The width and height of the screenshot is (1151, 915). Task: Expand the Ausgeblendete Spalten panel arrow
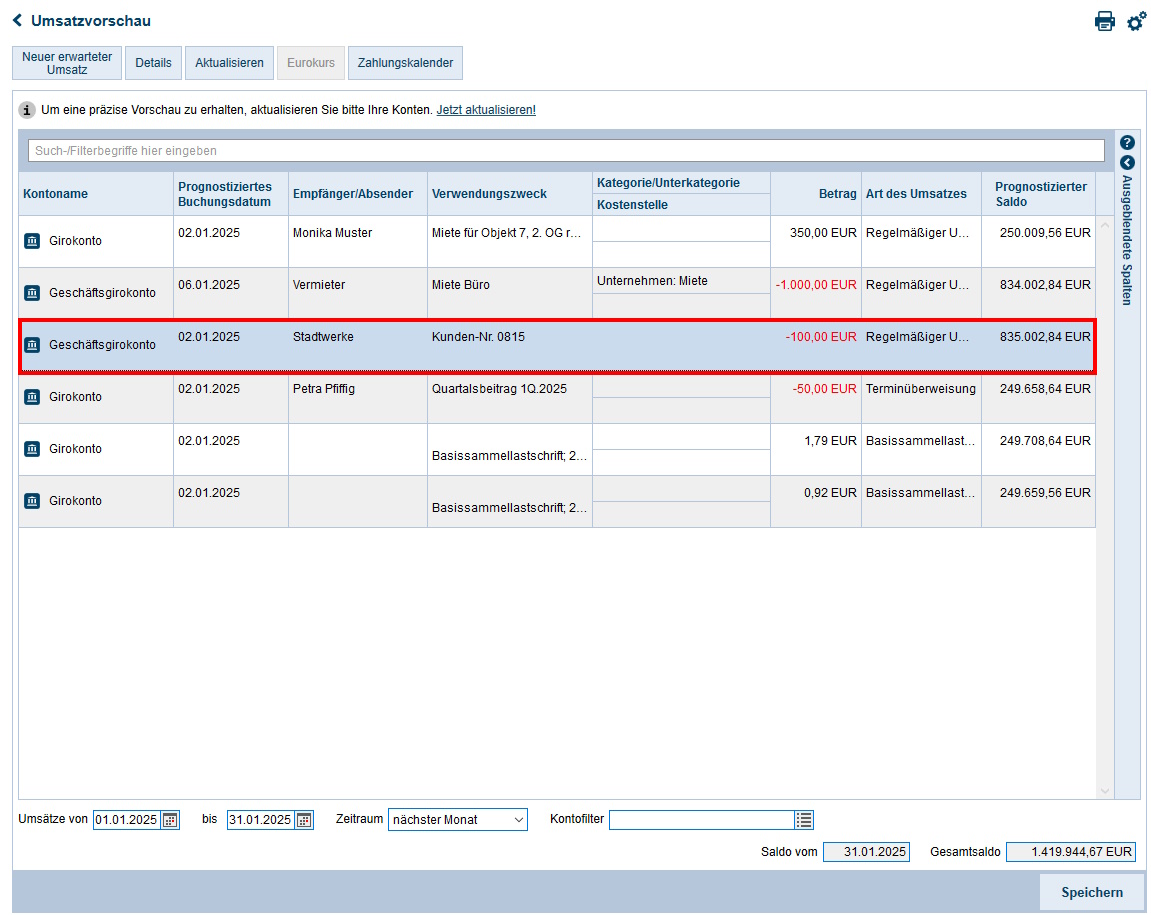click(x=1128, y=163)
